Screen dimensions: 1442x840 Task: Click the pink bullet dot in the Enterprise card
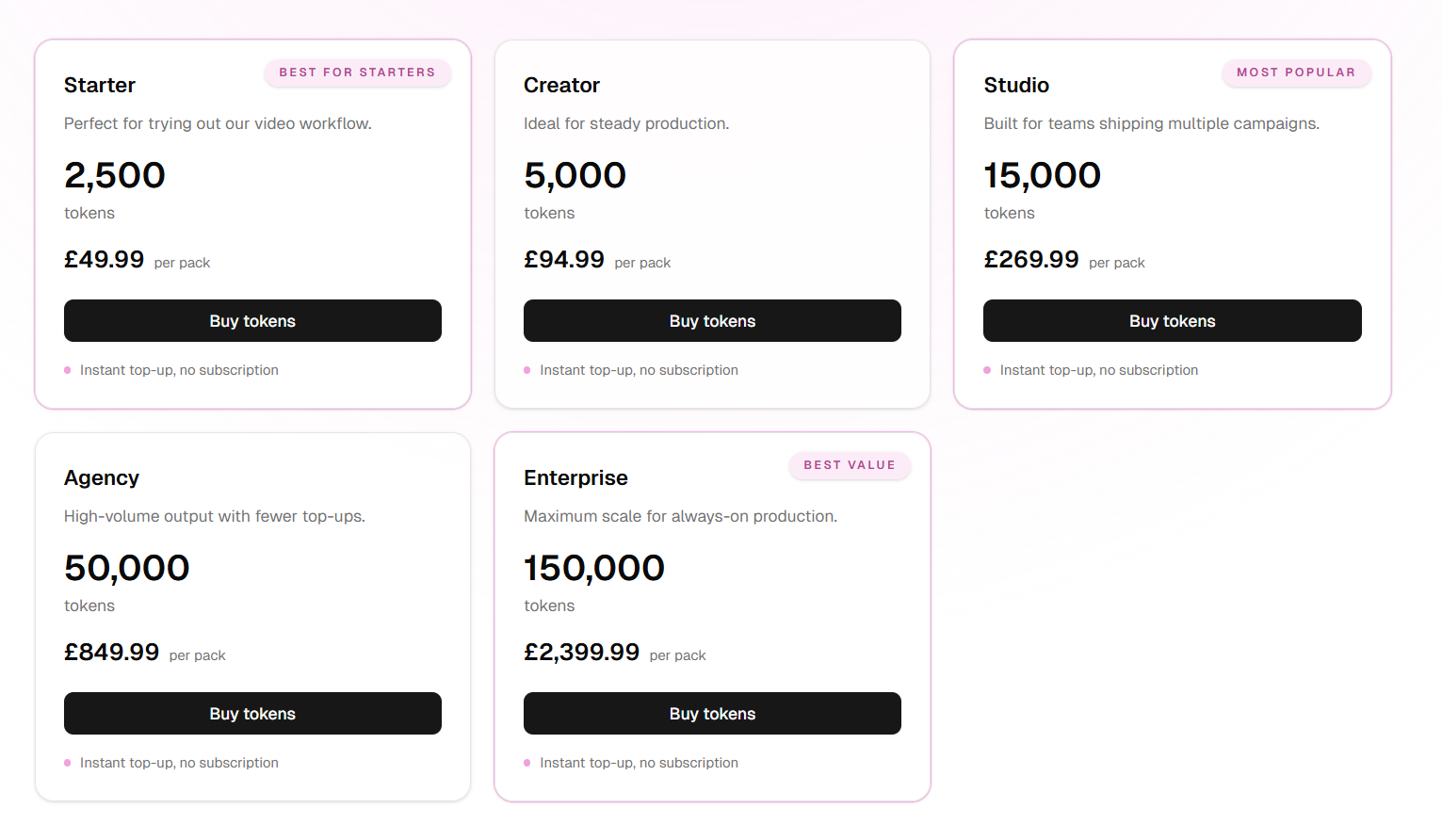(x=527, y=763)
